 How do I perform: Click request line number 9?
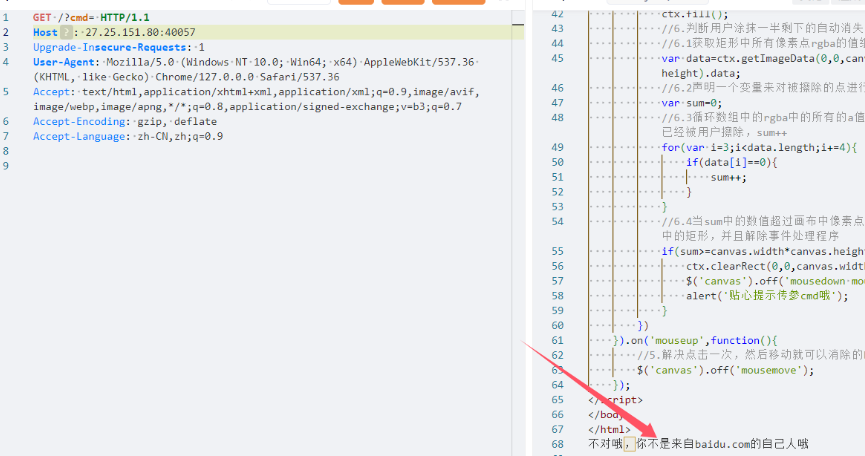[x=6, y=166]
